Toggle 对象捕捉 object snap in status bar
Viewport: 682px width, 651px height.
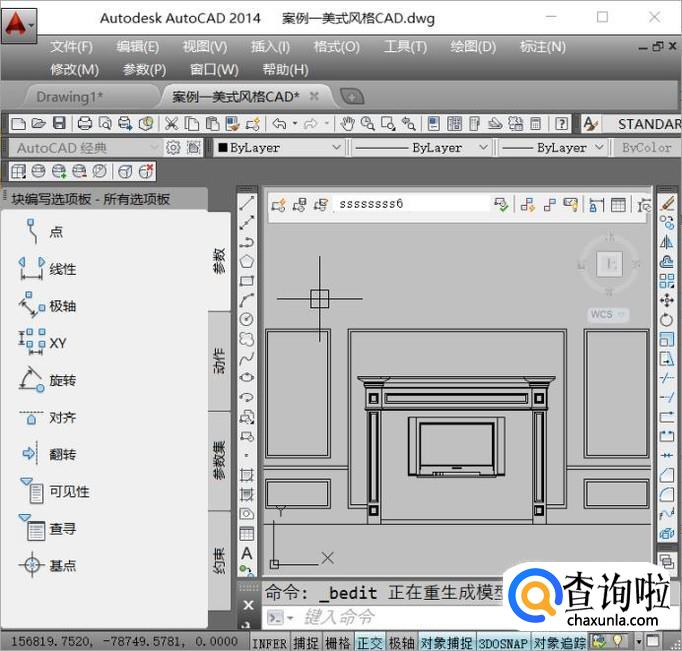(445, 642)
